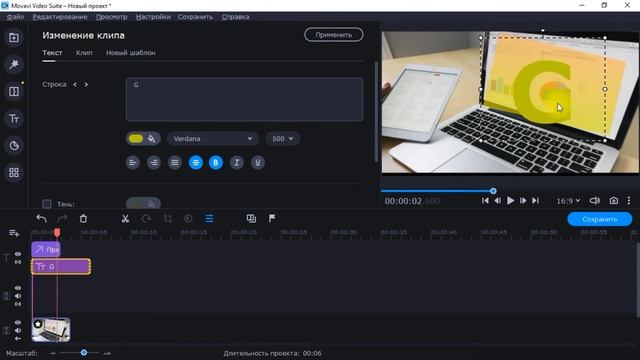Toggle underline formatting
This screenshot has width=640, height=360.
258,163
